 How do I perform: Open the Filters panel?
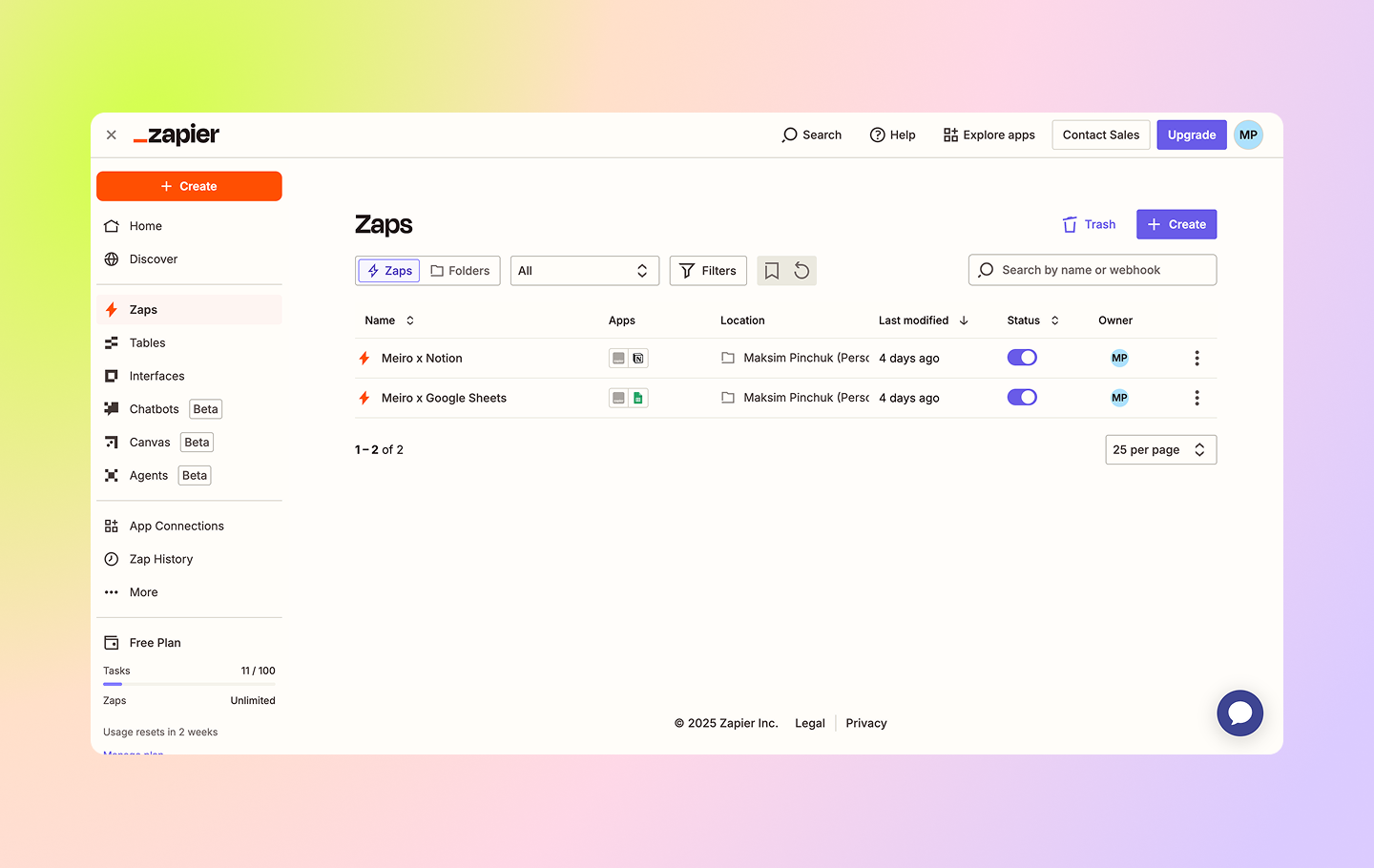pyautogui.click(x=708, y=271)
